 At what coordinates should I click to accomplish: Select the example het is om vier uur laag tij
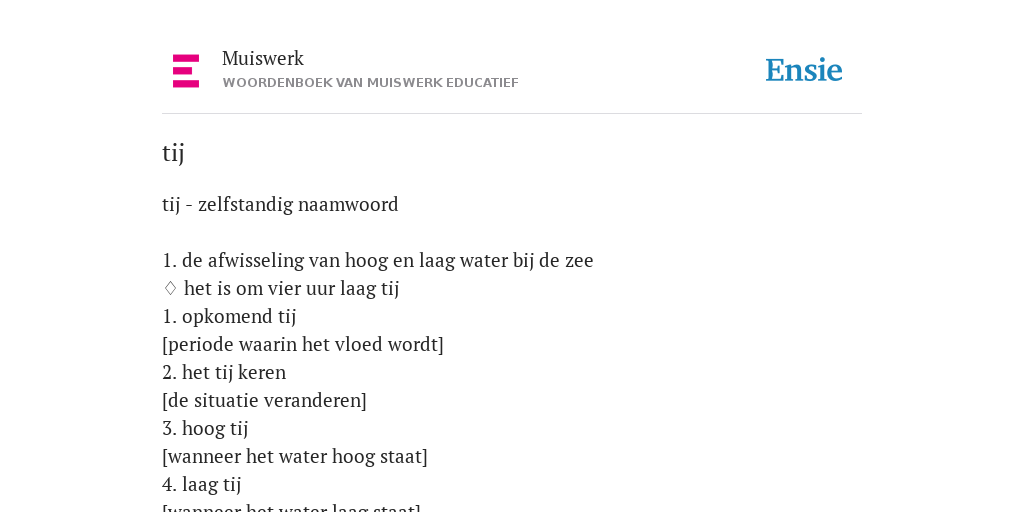(291, 288)
